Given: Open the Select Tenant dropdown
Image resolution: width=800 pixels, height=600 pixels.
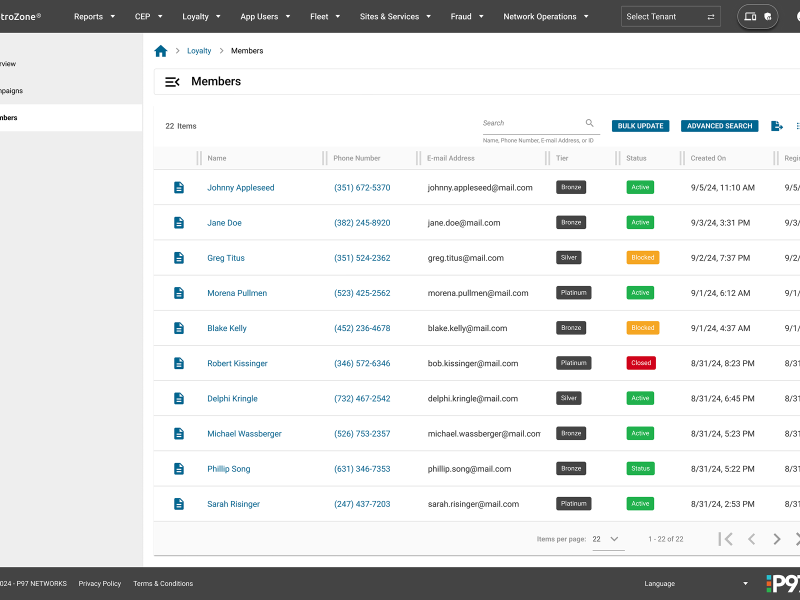Looking at the screenshot, I should 665,16.
